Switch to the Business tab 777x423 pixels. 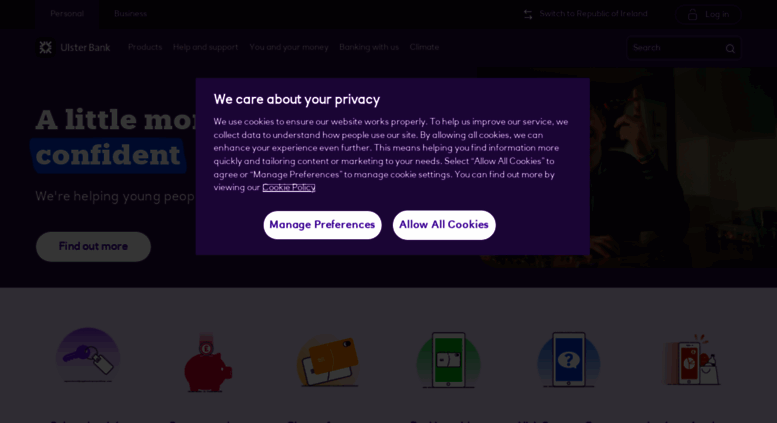[130, 14]
